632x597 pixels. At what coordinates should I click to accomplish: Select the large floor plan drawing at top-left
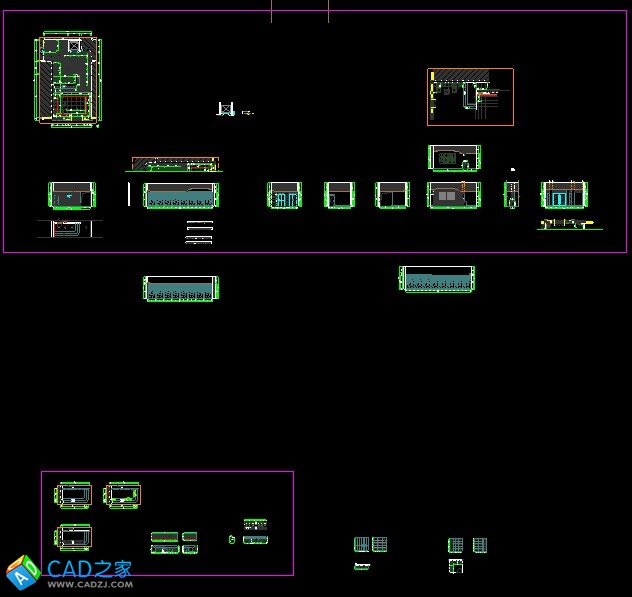coord(67,80)
